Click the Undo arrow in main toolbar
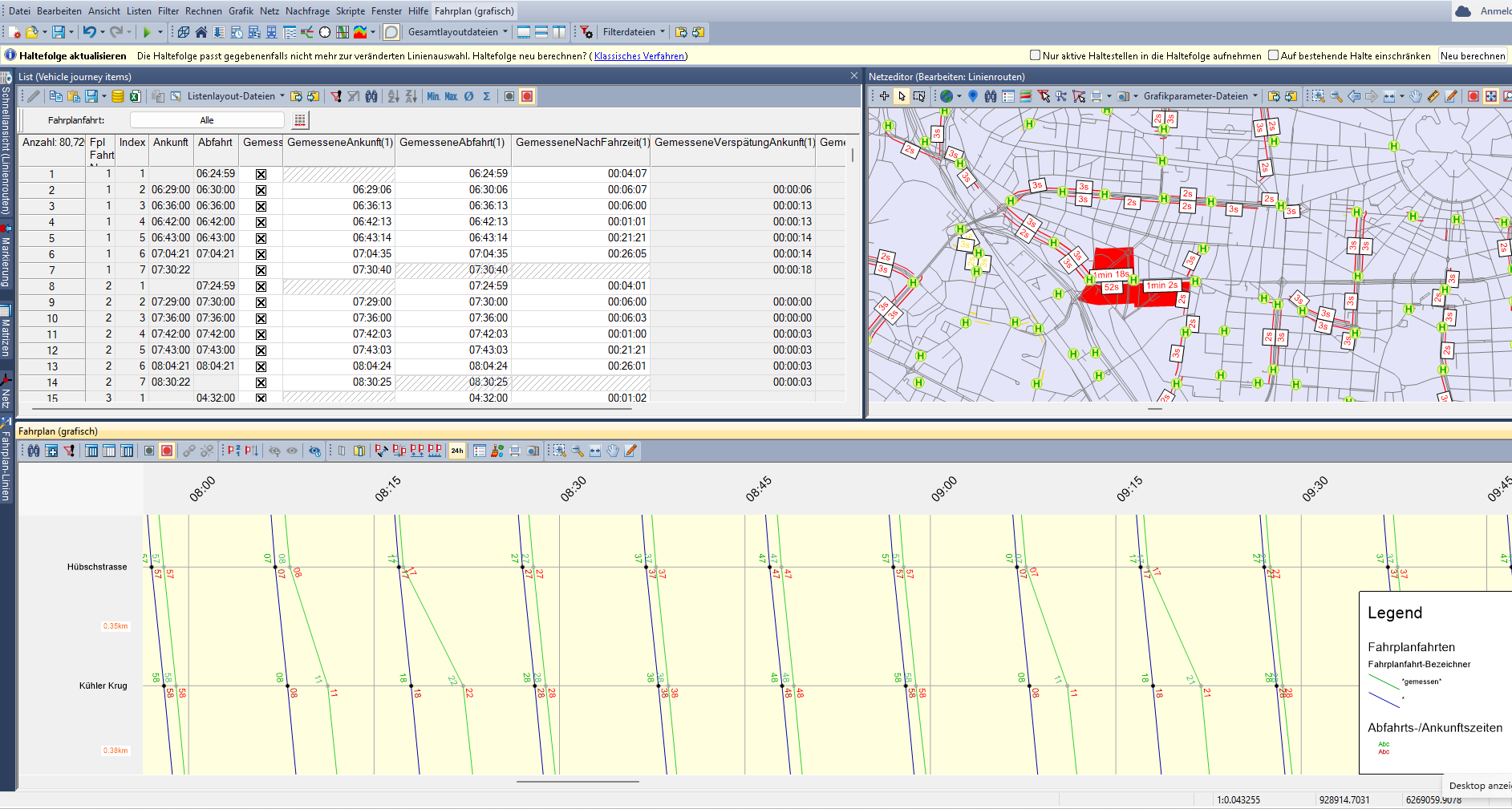Screen dimensions: 1512x809 (89, 32)
